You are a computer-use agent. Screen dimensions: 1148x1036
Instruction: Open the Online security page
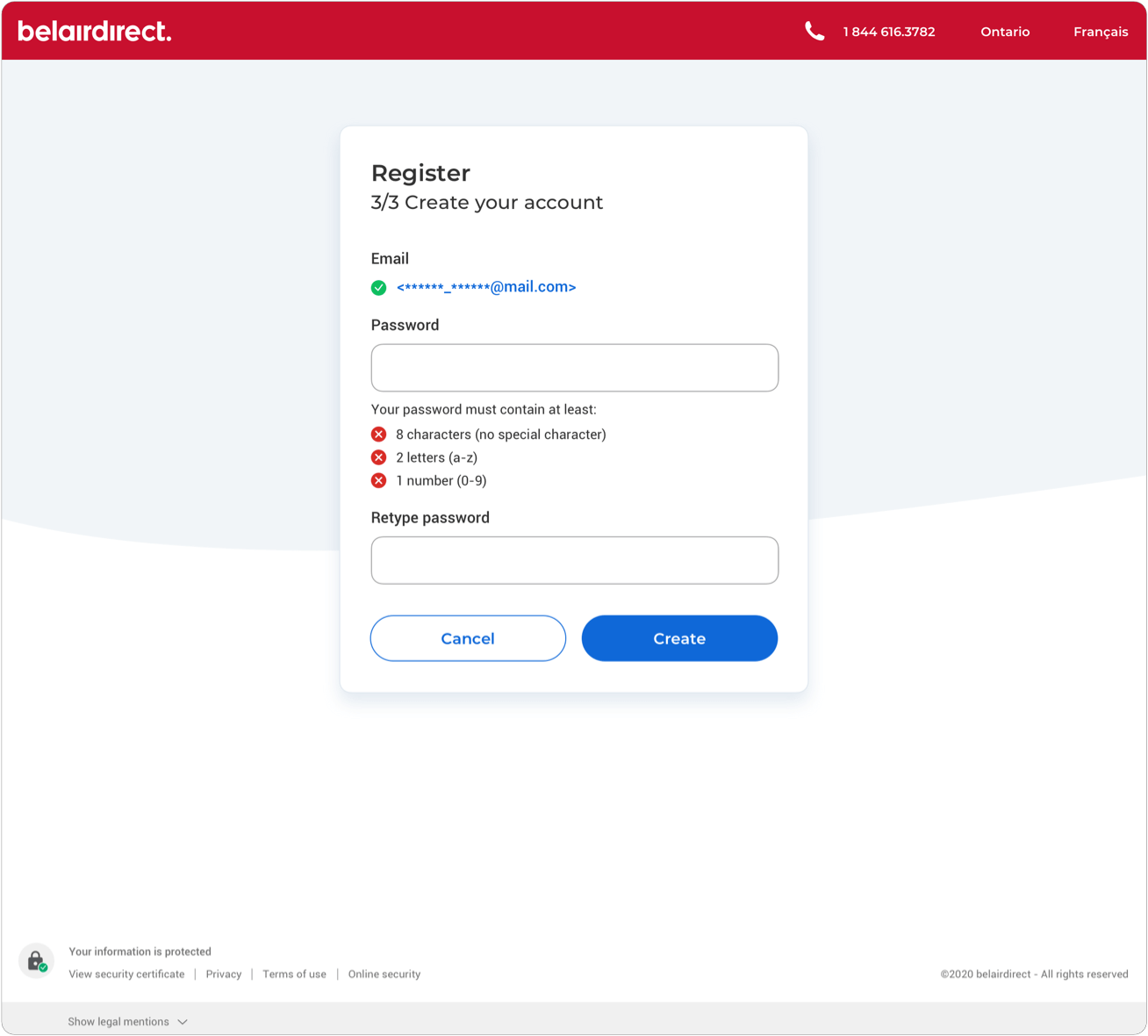[x=384, y=974]
